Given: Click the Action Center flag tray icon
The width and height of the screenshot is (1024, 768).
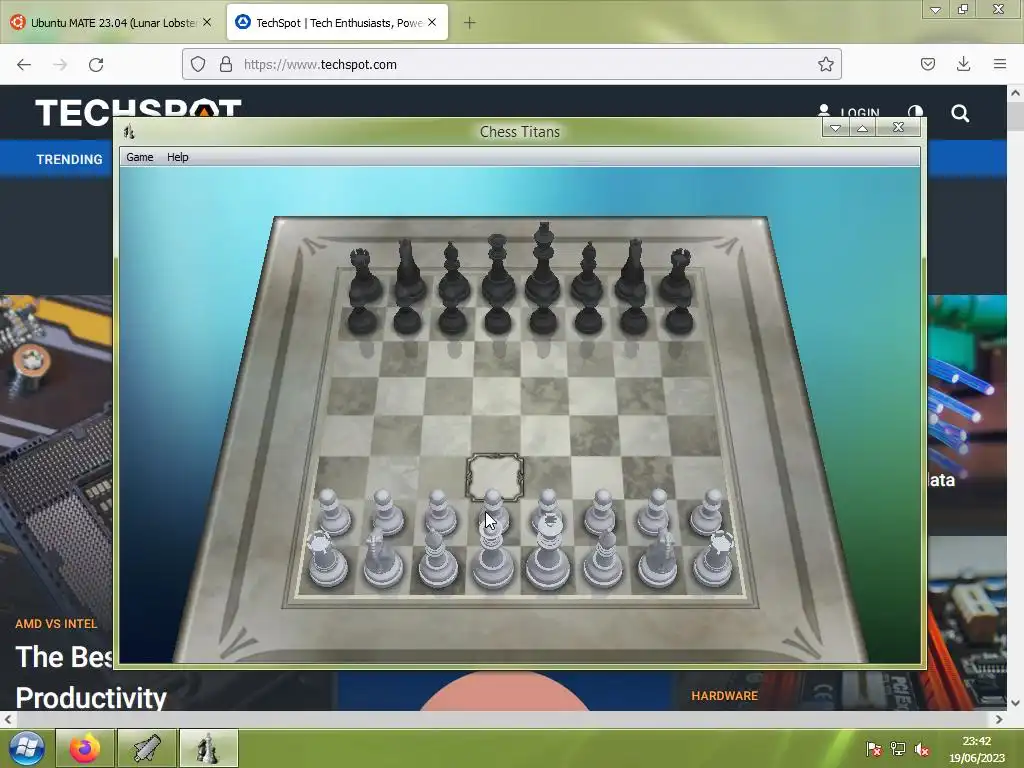Looking at the screenshot, I should pos(873,749).
